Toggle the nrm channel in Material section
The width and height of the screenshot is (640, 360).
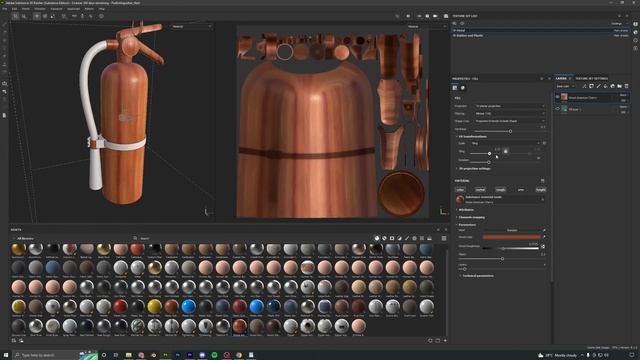click(x=521, y=189)
